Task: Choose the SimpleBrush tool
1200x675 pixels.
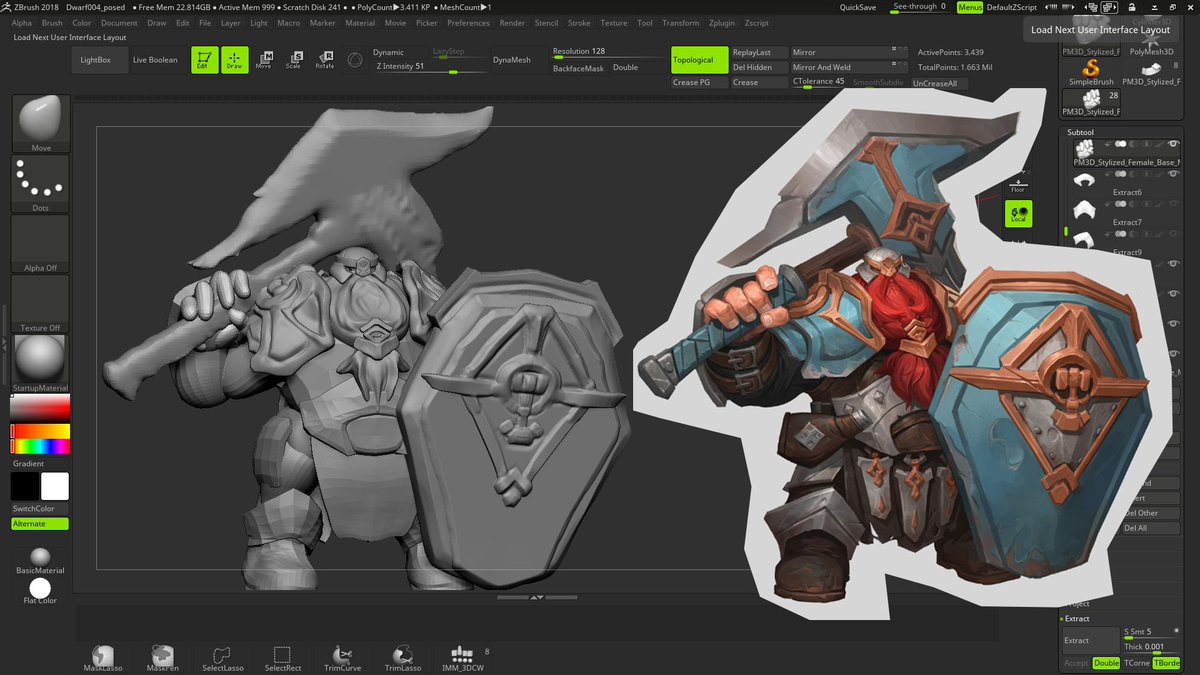Action: click(1091, 70)
